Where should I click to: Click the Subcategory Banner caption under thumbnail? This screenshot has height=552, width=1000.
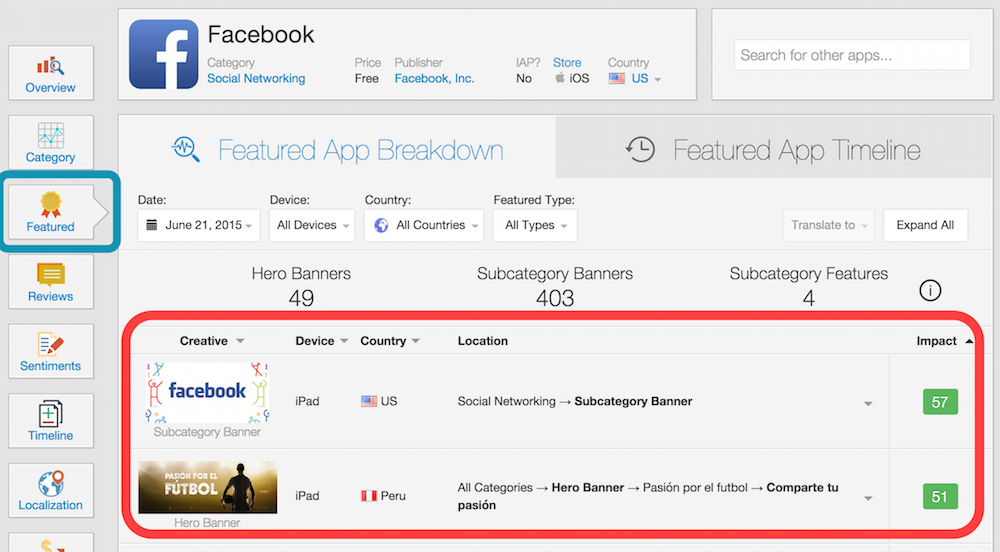[207, 432]
